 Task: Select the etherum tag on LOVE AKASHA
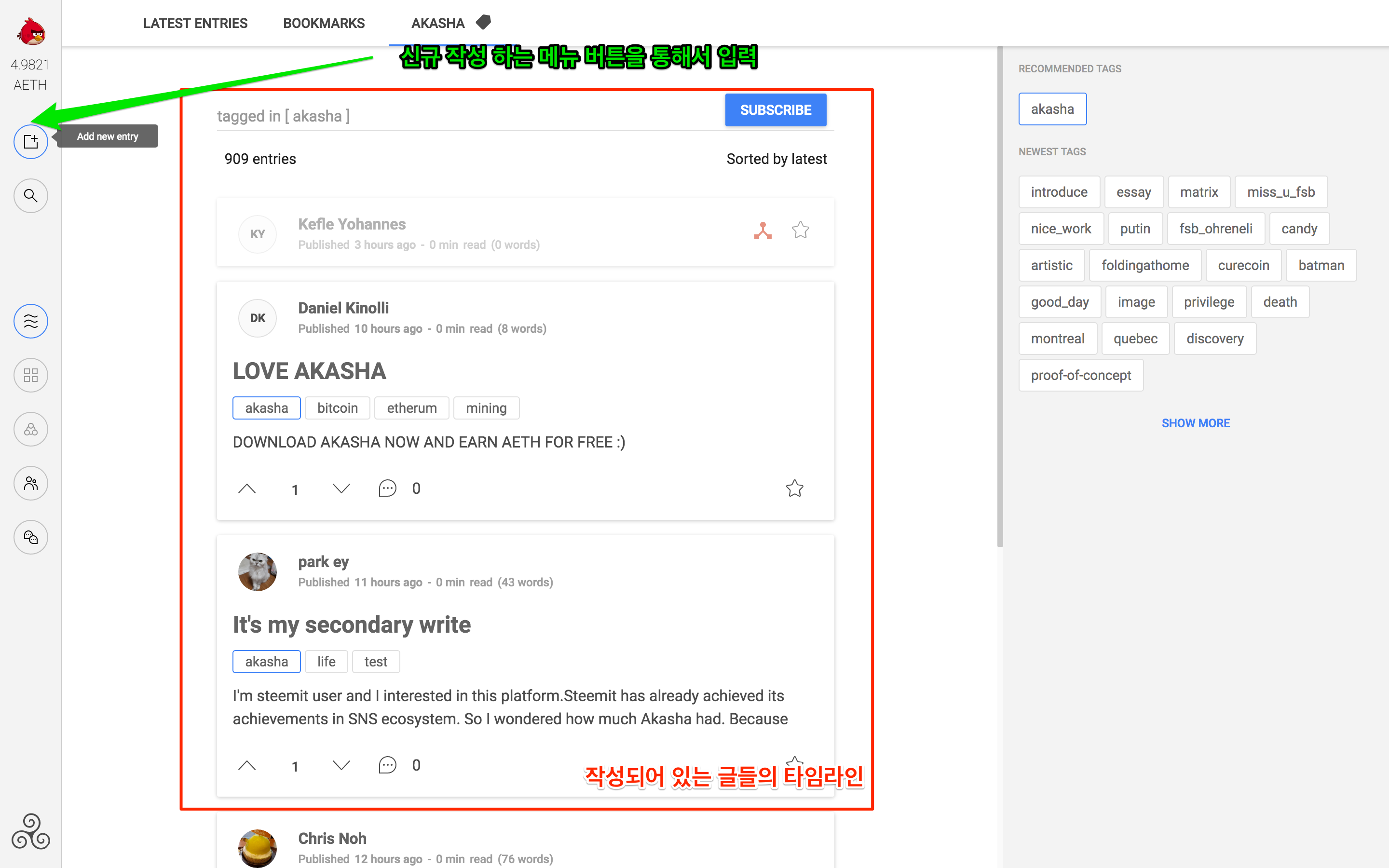point(411,407)
